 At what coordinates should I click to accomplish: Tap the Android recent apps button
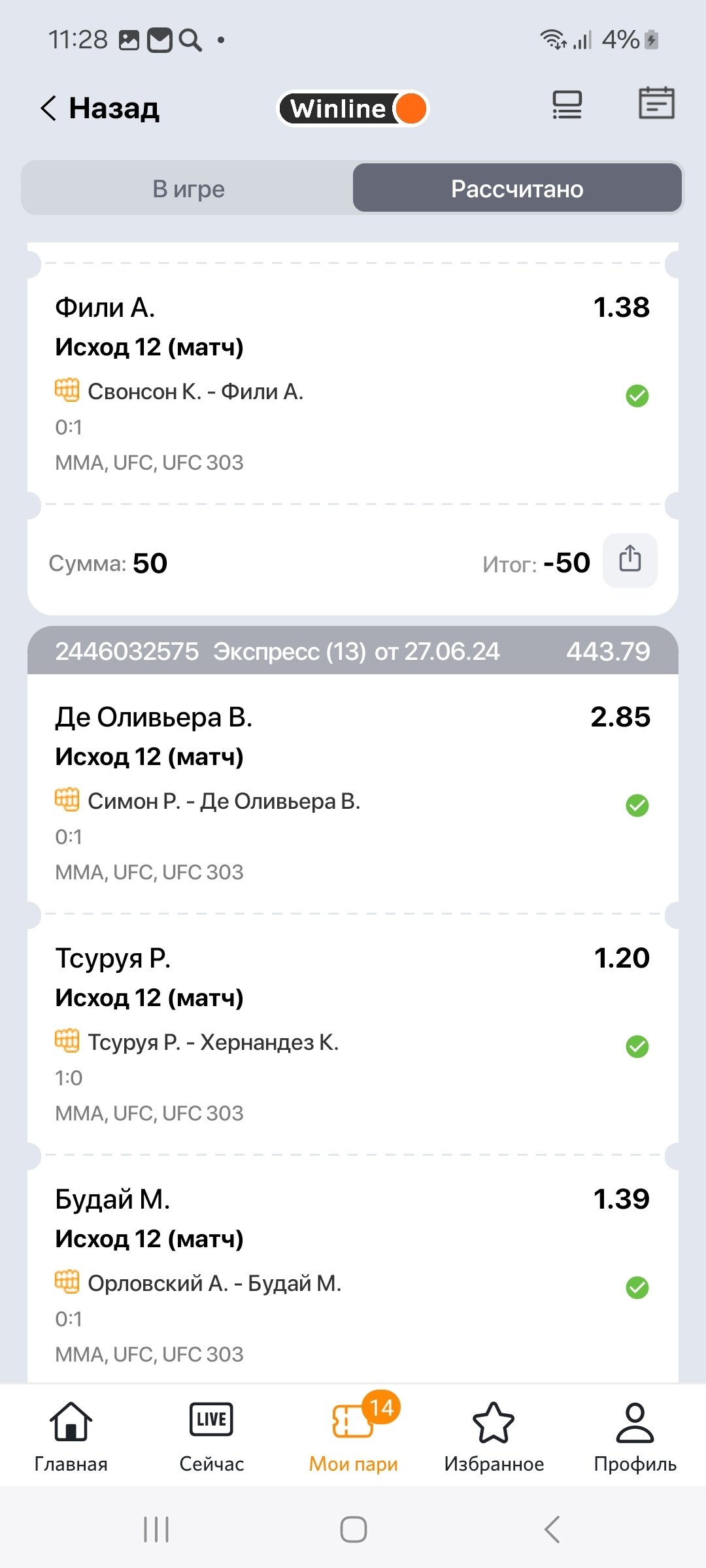[x=156, y=1529]
